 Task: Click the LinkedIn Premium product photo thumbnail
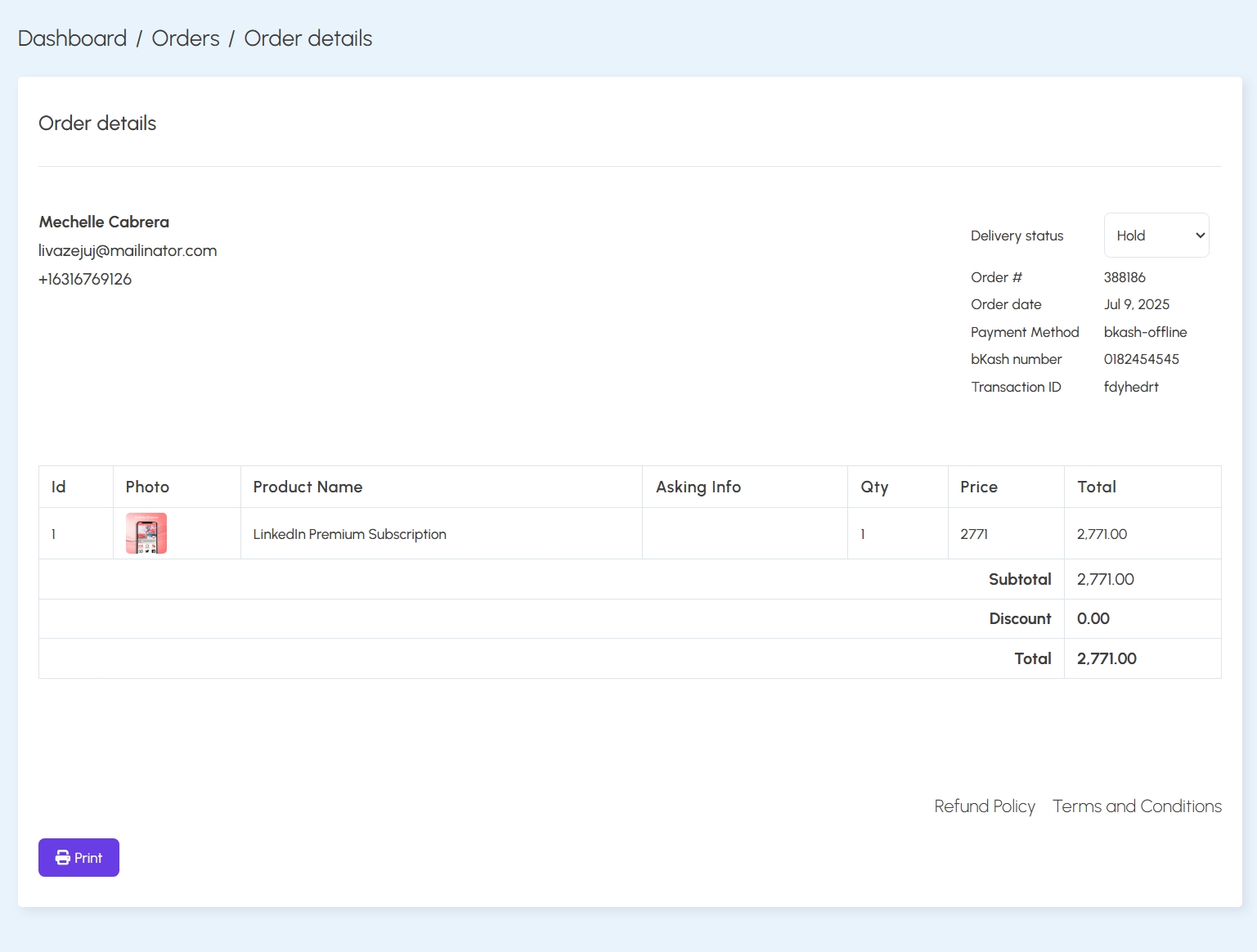click(x=146, y=533)
